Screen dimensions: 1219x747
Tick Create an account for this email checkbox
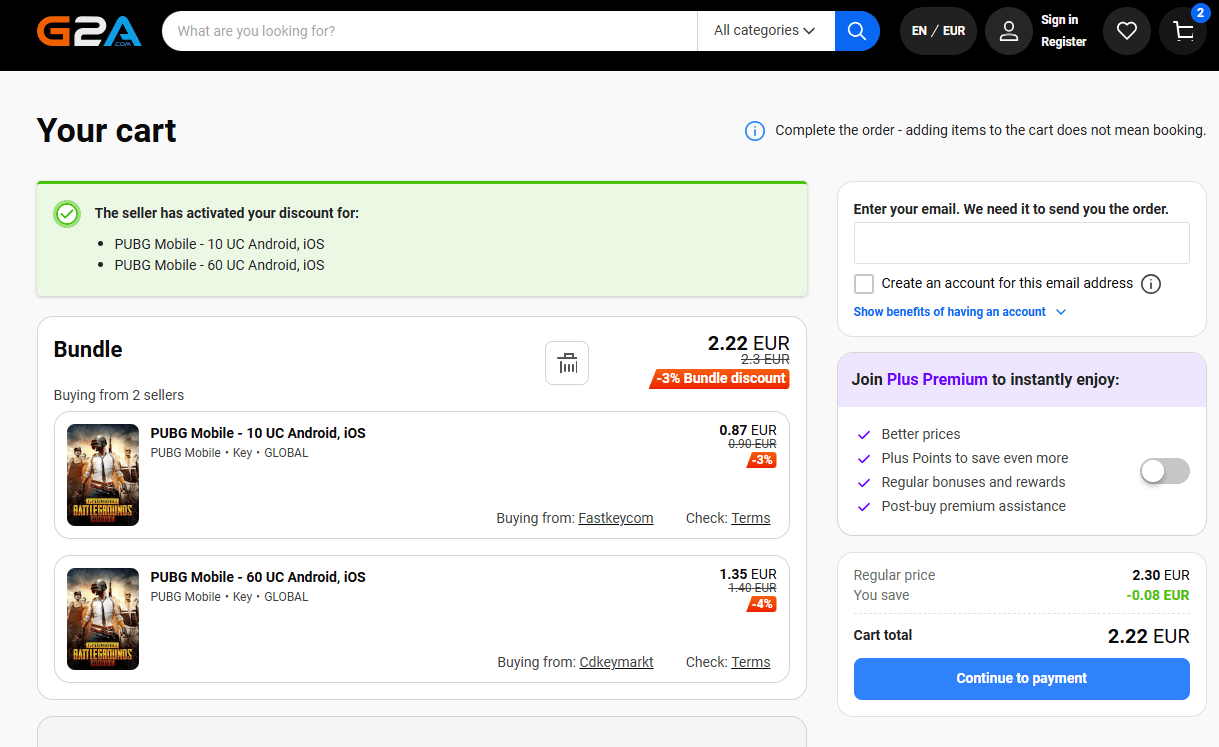coord(864,284)
